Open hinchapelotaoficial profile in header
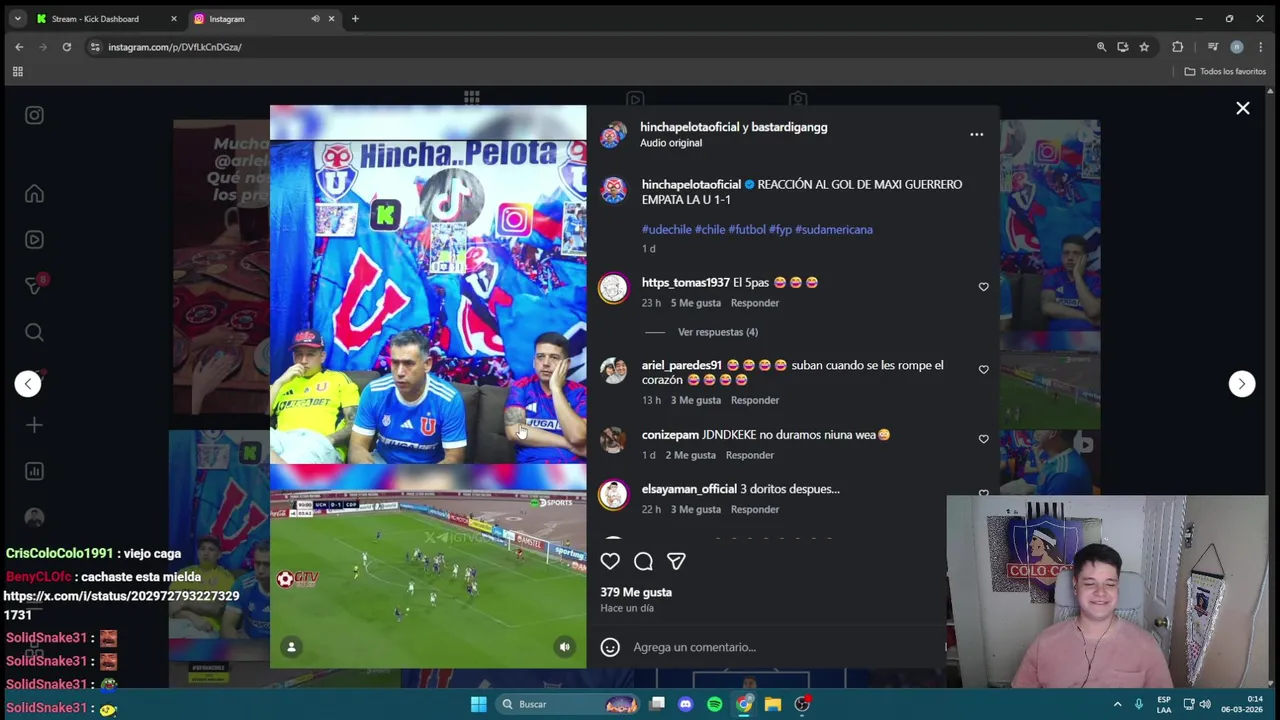Viewport: 1280px width, 720px height. 689,127
